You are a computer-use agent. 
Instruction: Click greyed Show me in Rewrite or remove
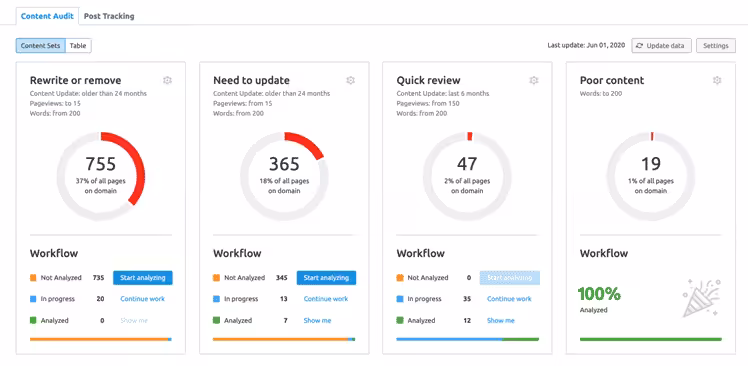(x=134, y=321)
